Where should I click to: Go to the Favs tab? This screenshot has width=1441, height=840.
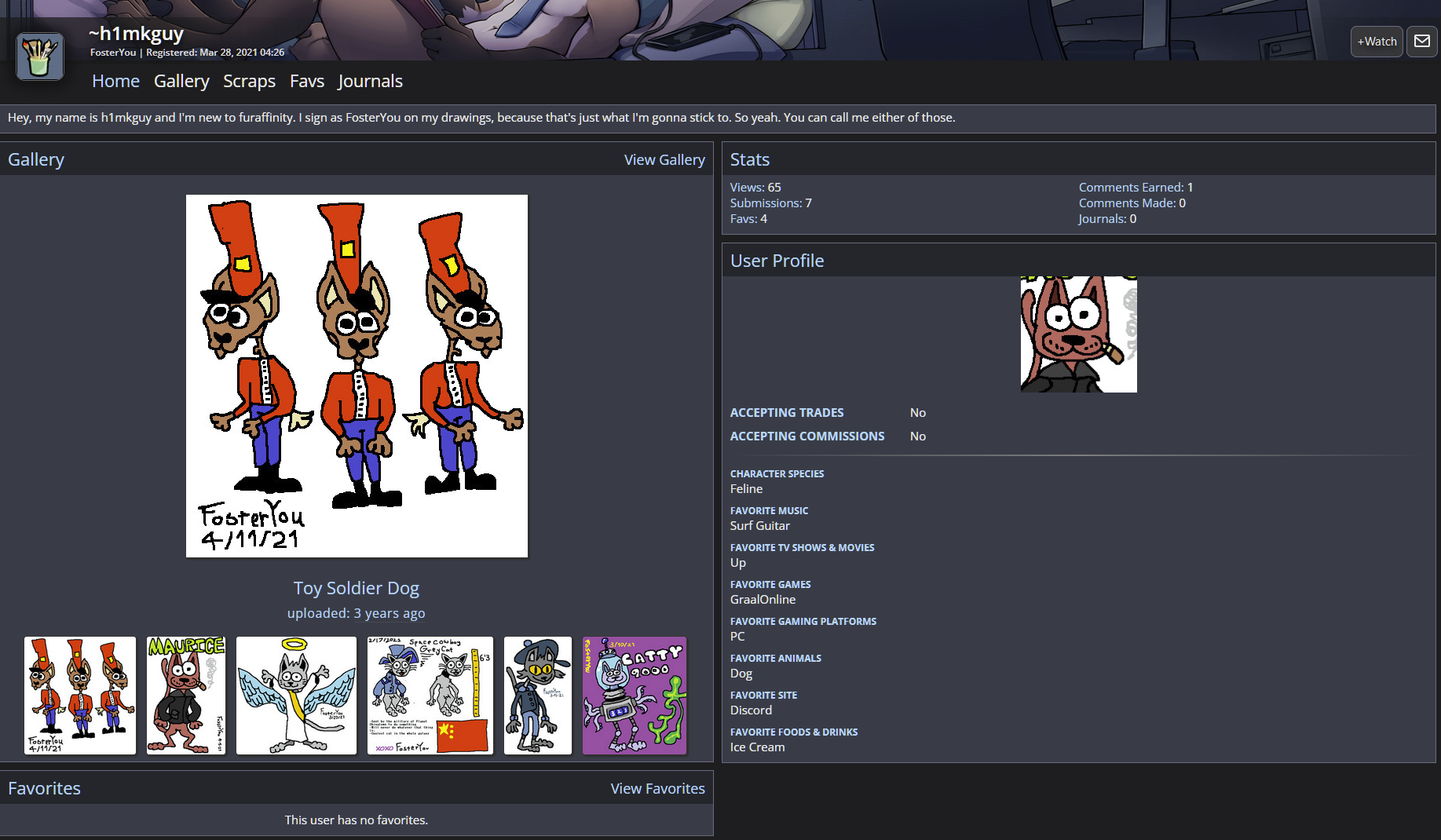pos(306,81)
